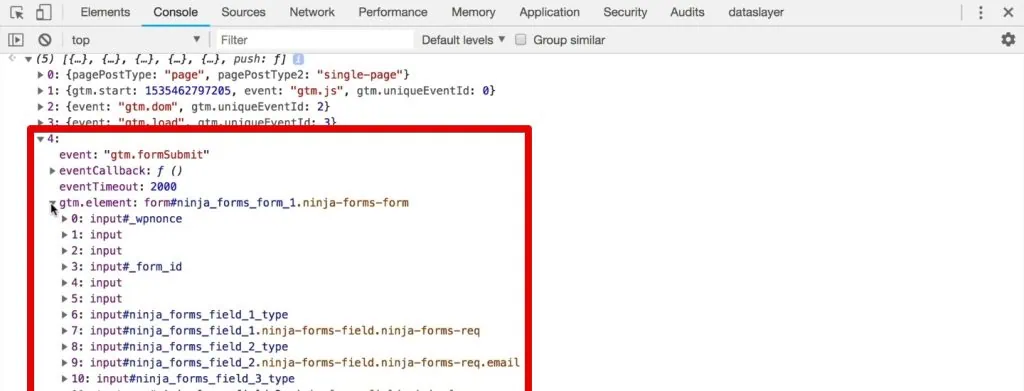Screen dimensions: 1024x391
Task: Open the Network tab
Action: click(312, 12)
